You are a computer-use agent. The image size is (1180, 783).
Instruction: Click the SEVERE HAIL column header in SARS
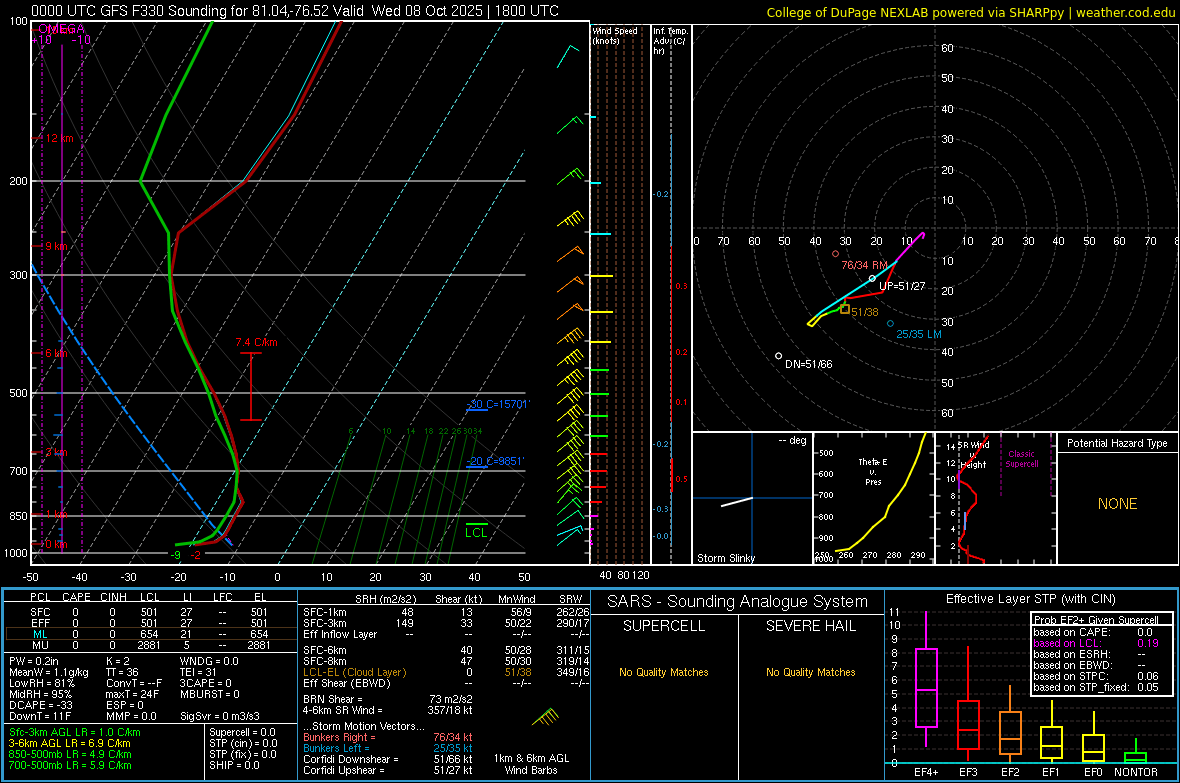(x=810, y=626)
